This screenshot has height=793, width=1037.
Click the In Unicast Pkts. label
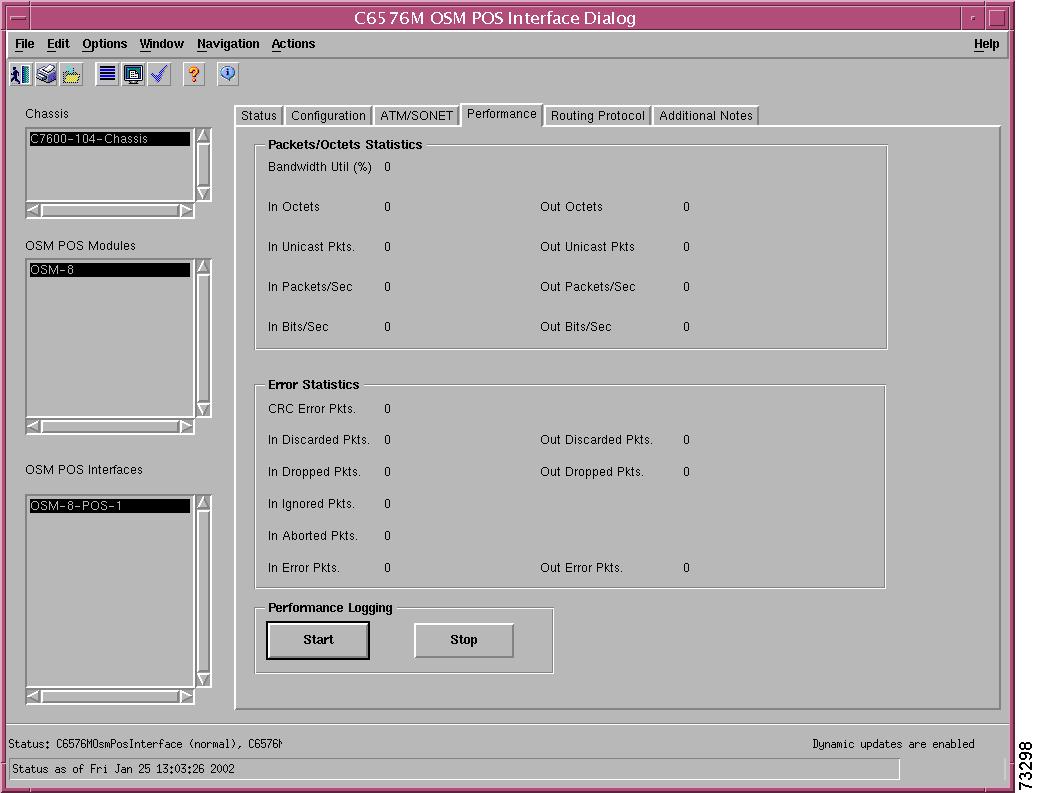click(x=311, y=247)
